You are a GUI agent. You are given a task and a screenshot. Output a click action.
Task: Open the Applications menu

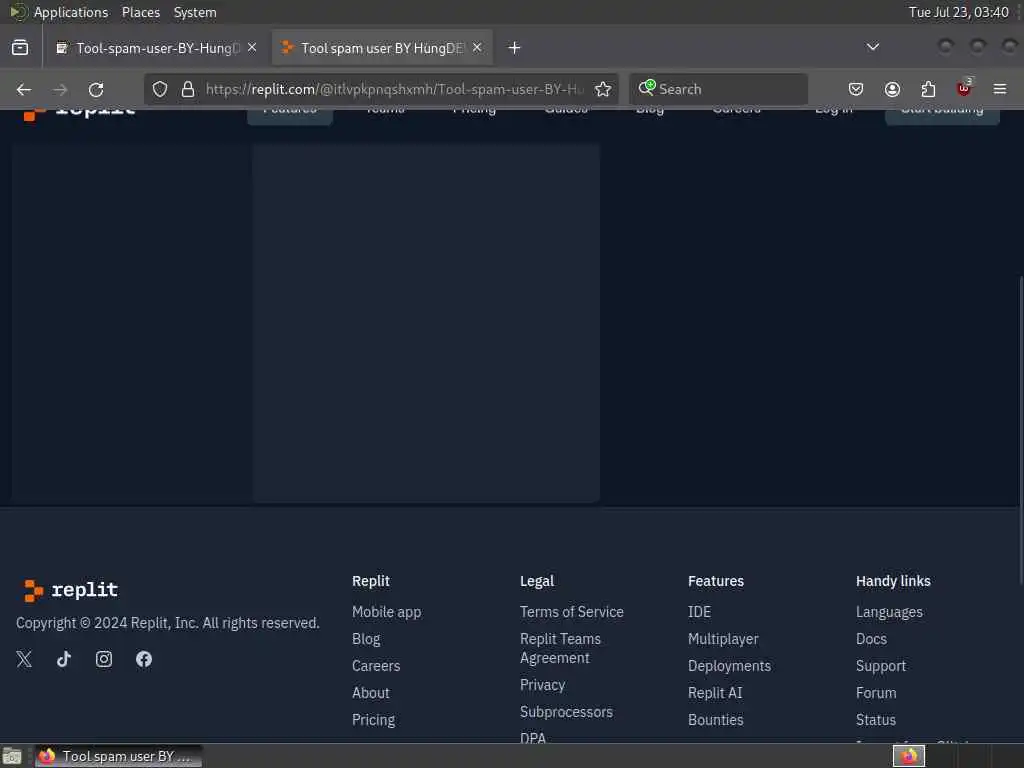(x=71, y=12)
